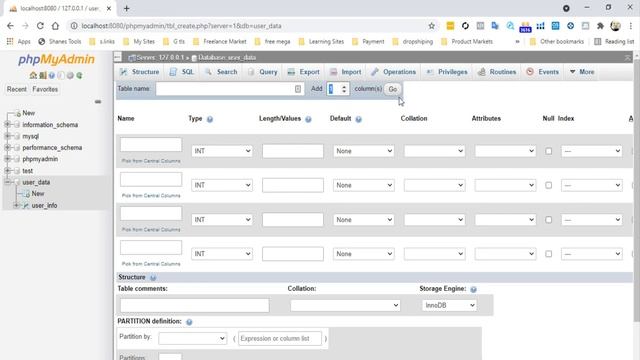Open the Privileges tab

[447, 72]
